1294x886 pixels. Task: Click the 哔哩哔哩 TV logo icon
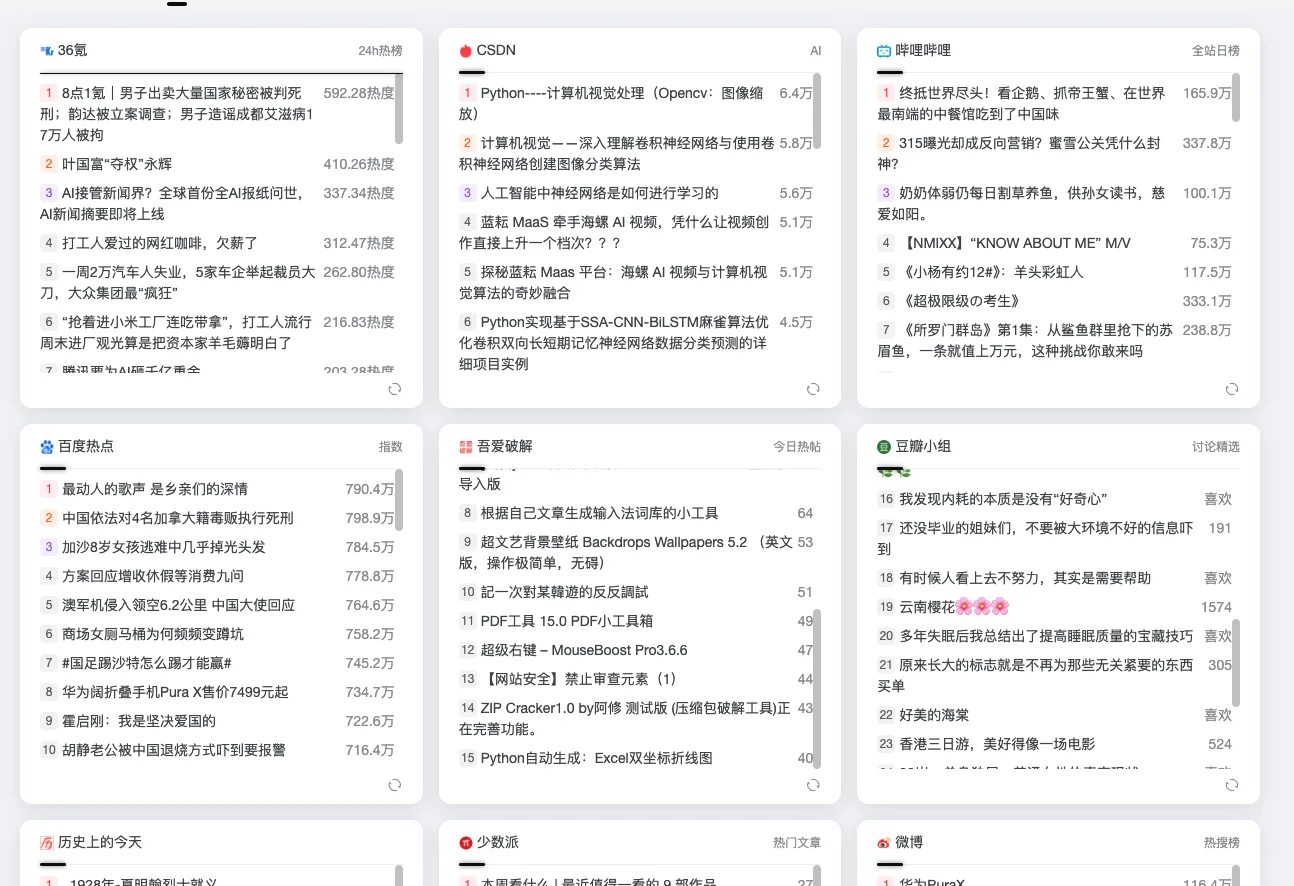tap(881, 50)
